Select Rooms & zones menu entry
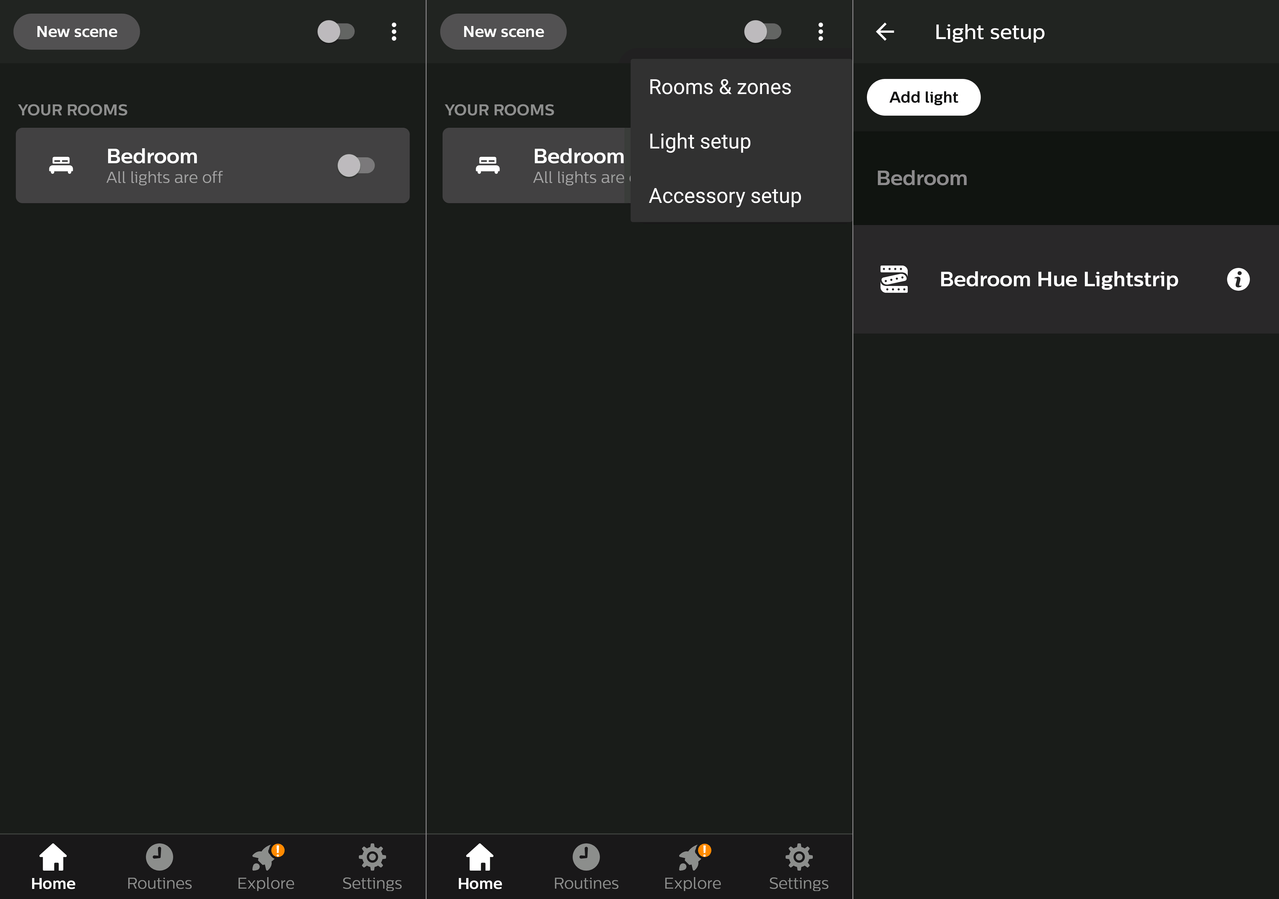 pyautogui.click(x=741, y=87)
